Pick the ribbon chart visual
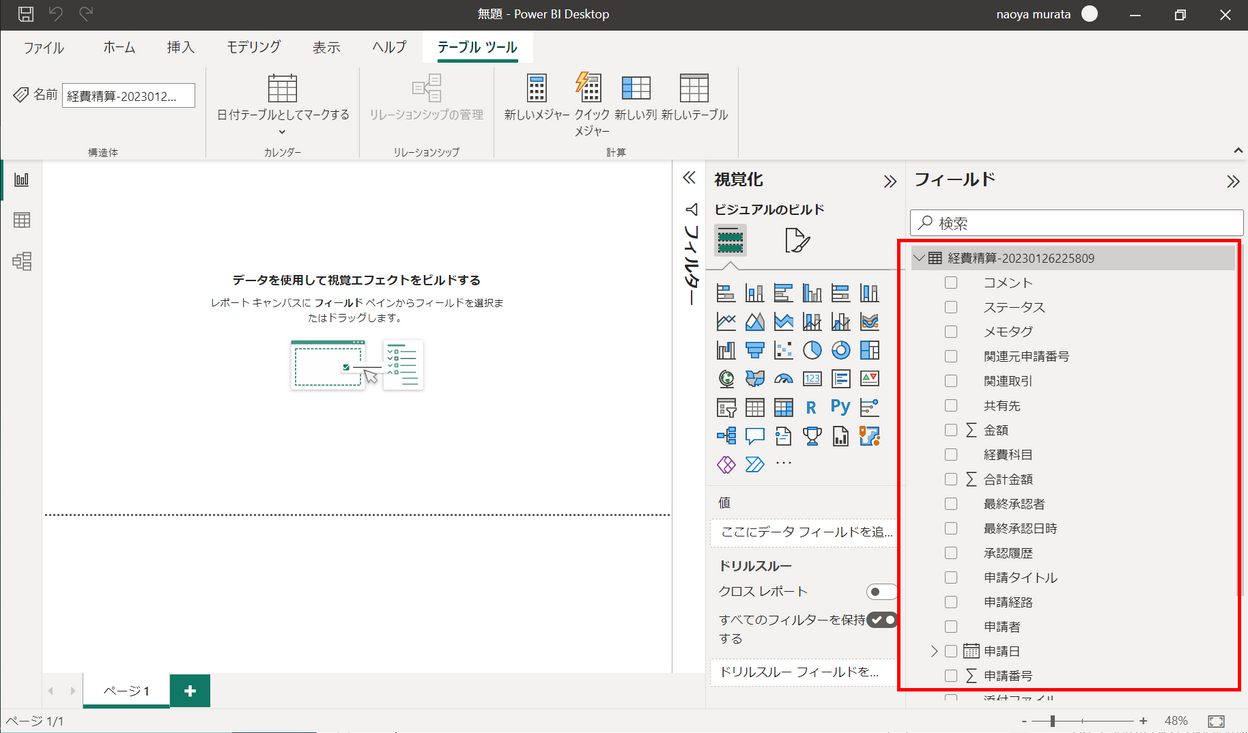The height and width of the screenshot is (733, 1248). point(869,322)
